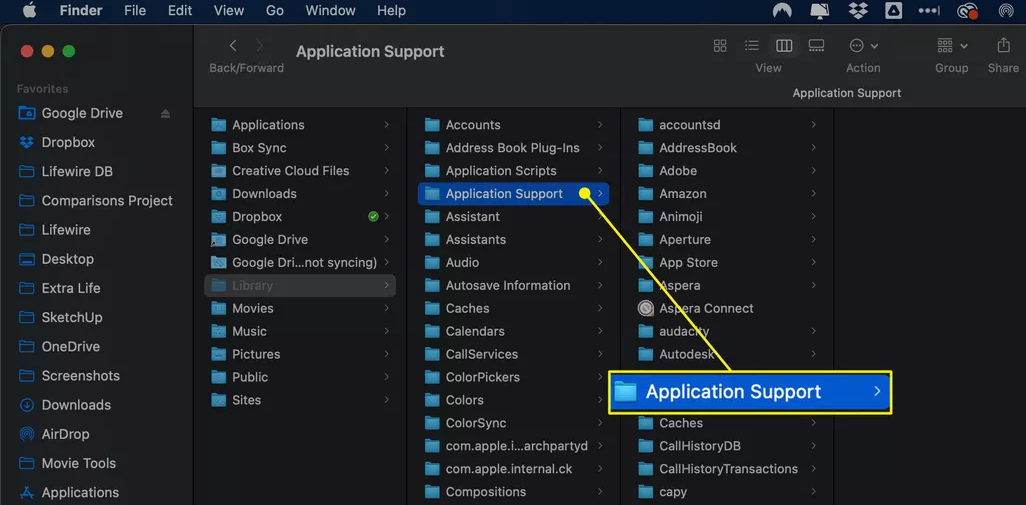
Task: Select the Compositions folder
Action: [513, 491]
